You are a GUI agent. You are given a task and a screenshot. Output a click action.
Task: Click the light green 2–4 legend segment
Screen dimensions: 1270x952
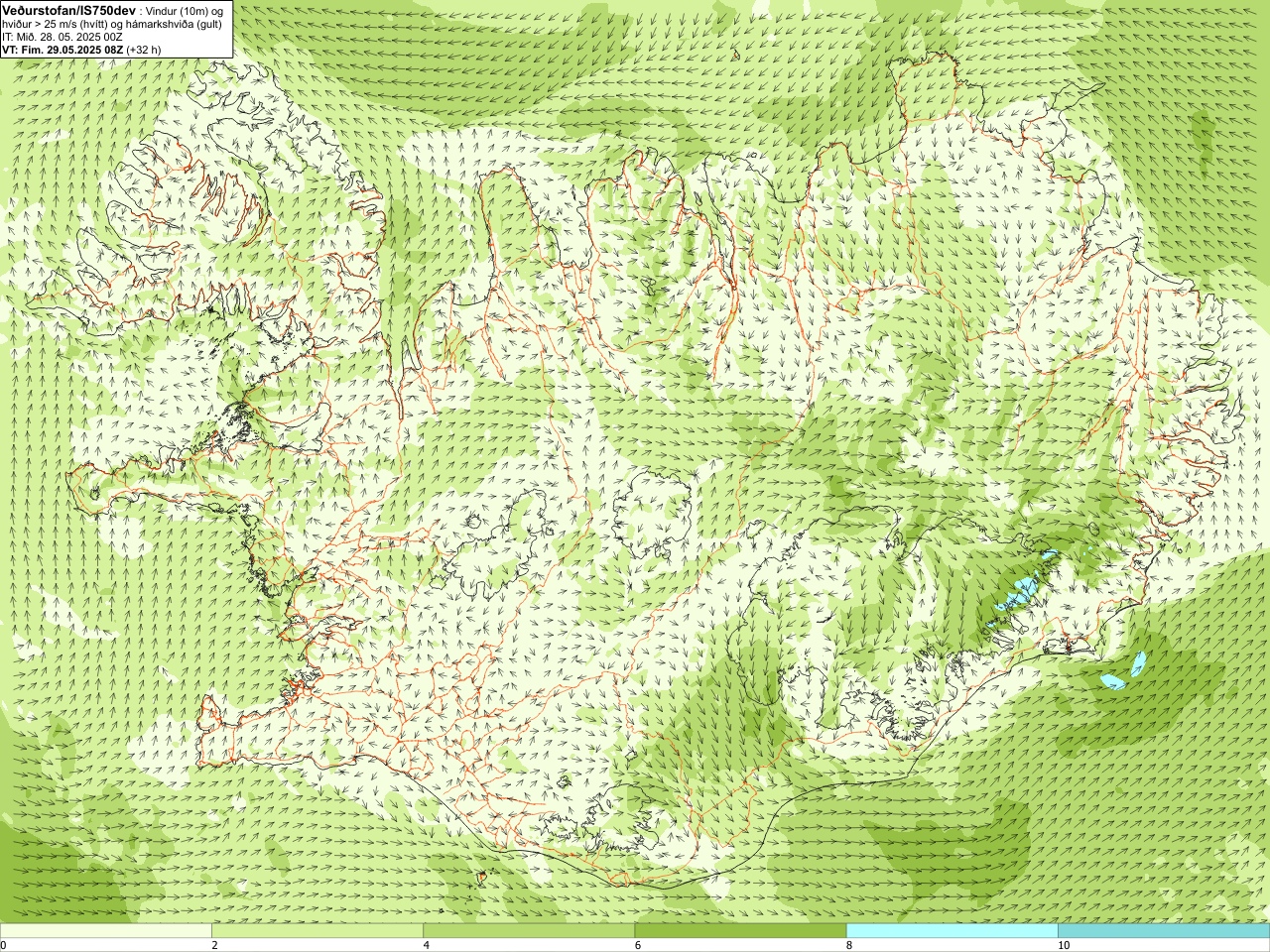[317, 931]
